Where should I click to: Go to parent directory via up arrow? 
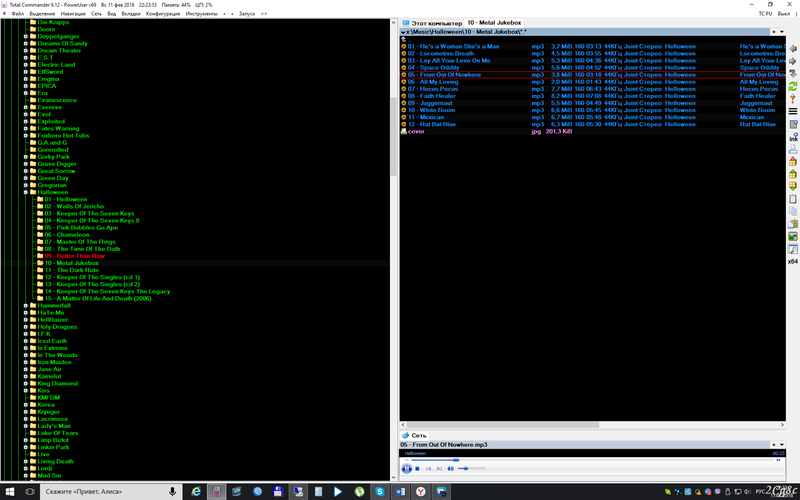coord(404,39)
